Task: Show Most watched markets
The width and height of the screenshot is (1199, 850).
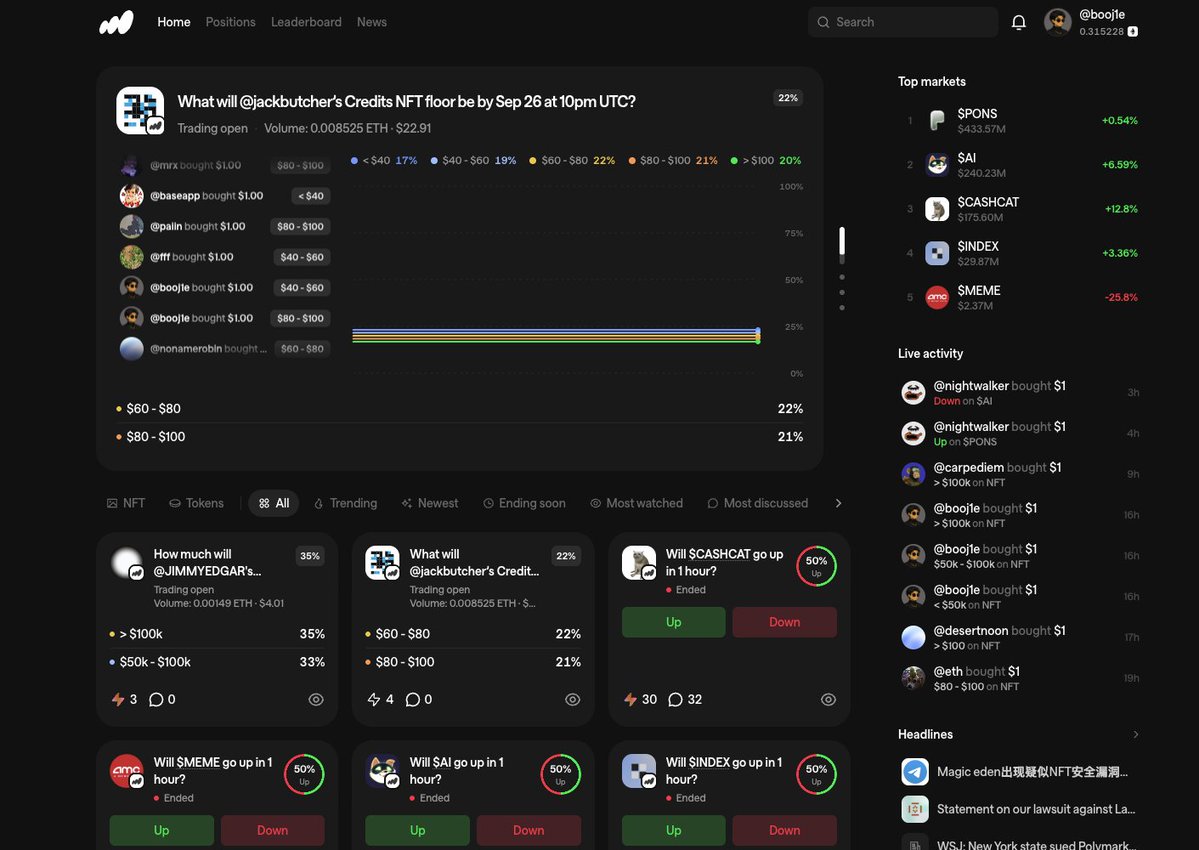Action: (x=636, y=503)
